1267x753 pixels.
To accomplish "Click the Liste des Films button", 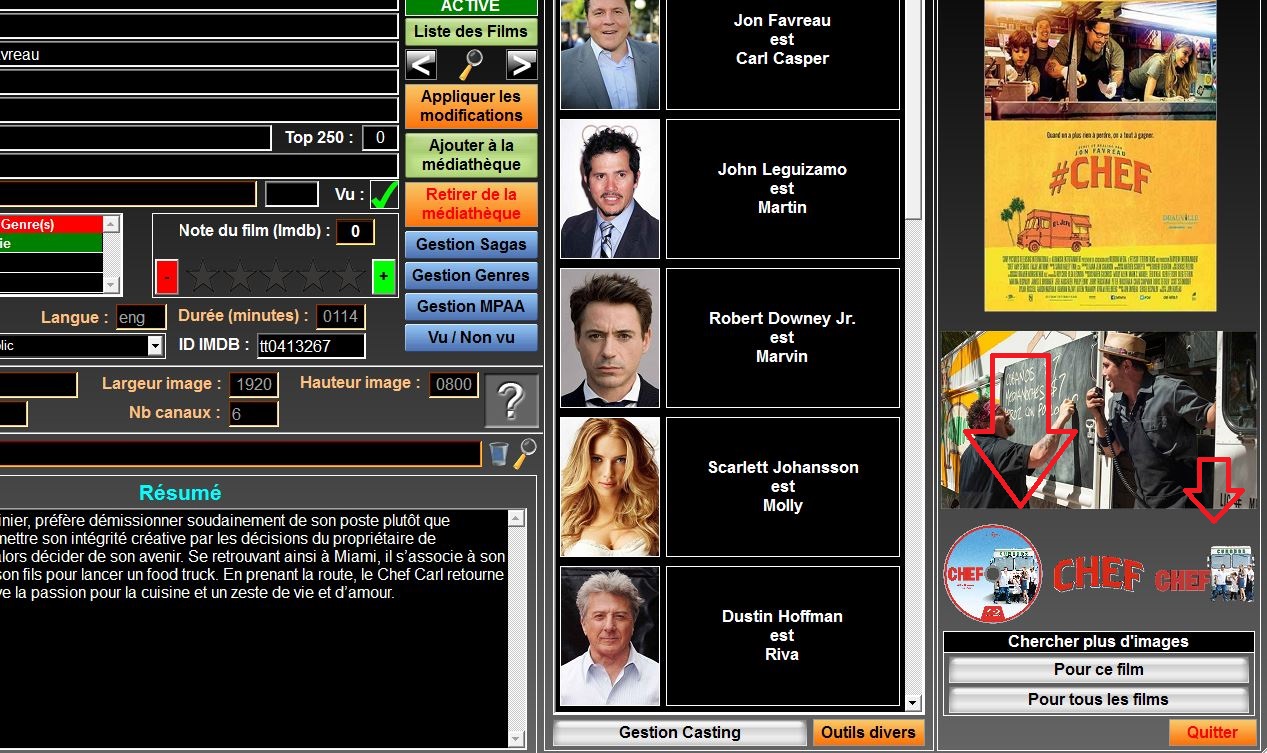I will pos(471,32).
